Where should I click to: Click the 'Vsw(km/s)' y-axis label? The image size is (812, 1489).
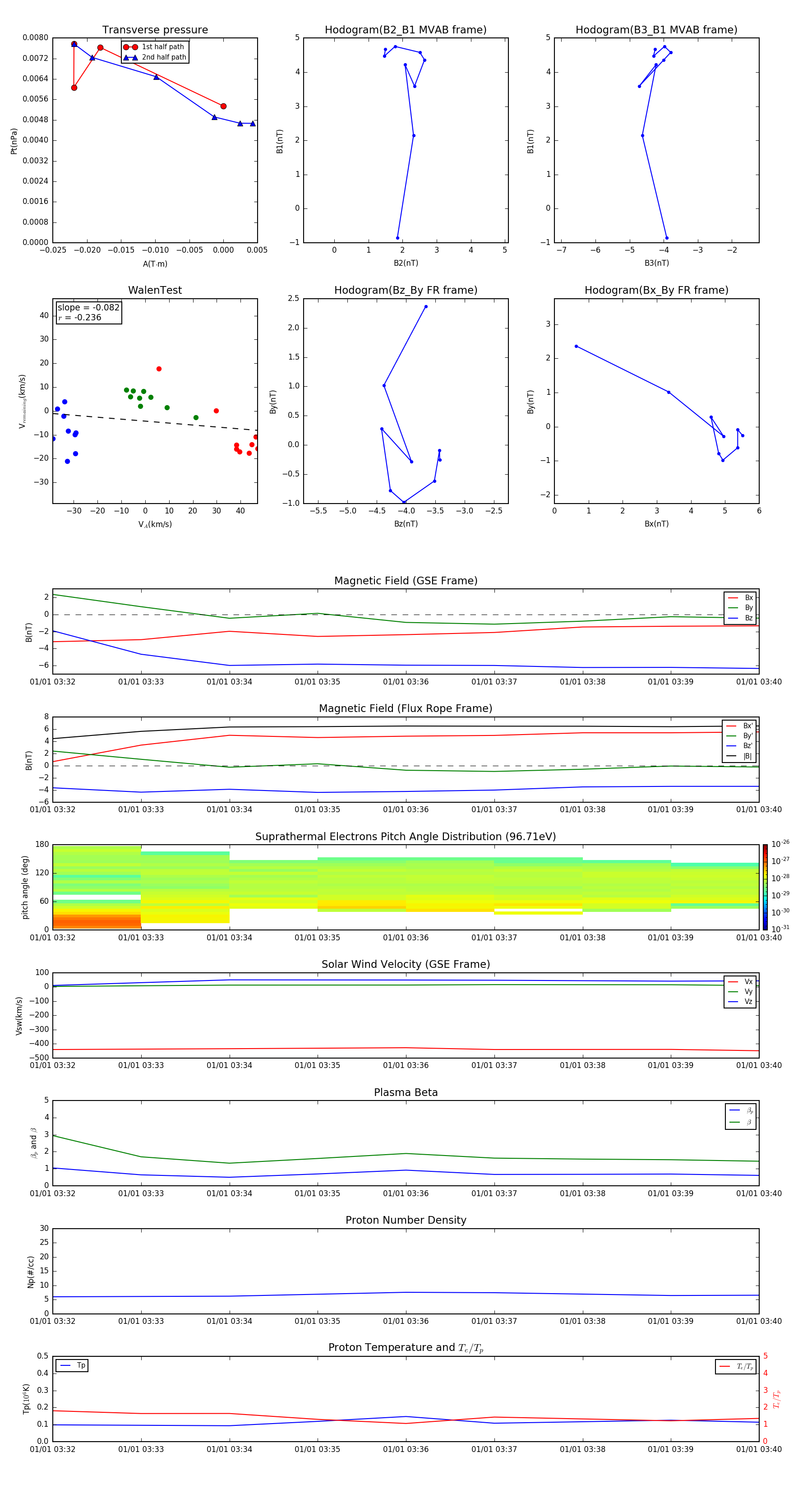tap(19, 1016)
